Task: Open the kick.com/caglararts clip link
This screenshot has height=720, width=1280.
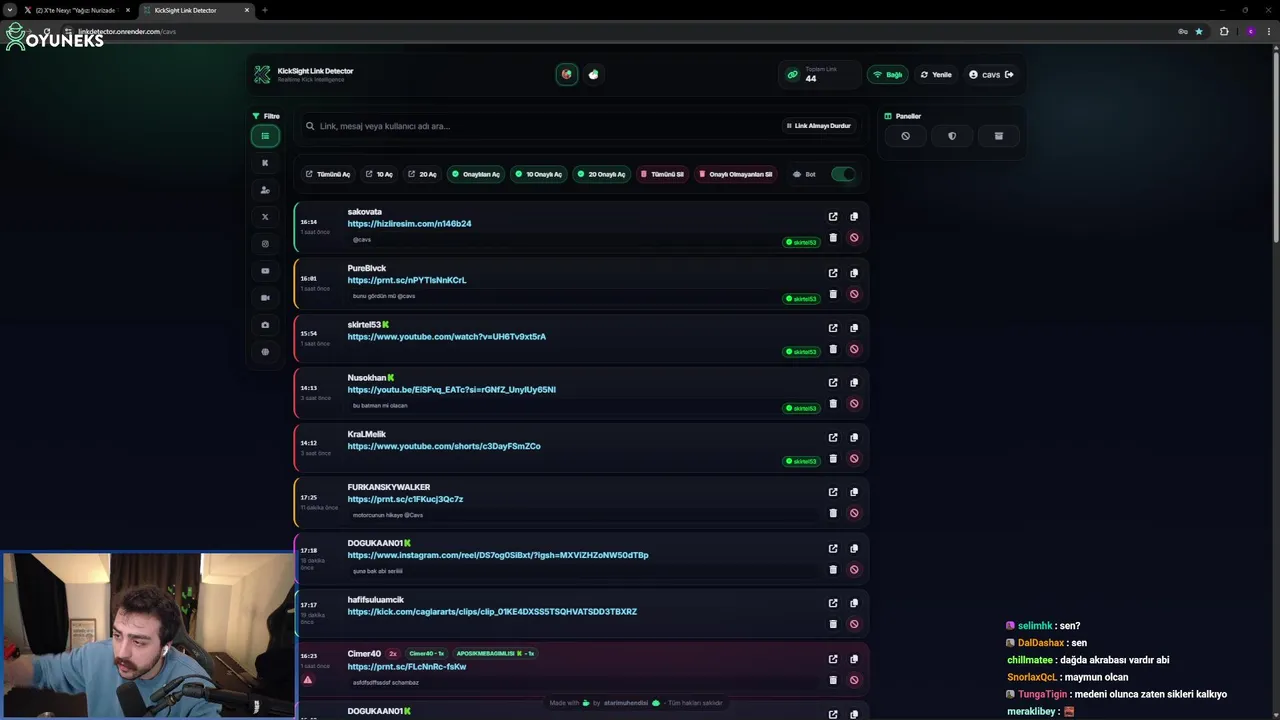Action: pyautogui.click(x=492, y=611)
